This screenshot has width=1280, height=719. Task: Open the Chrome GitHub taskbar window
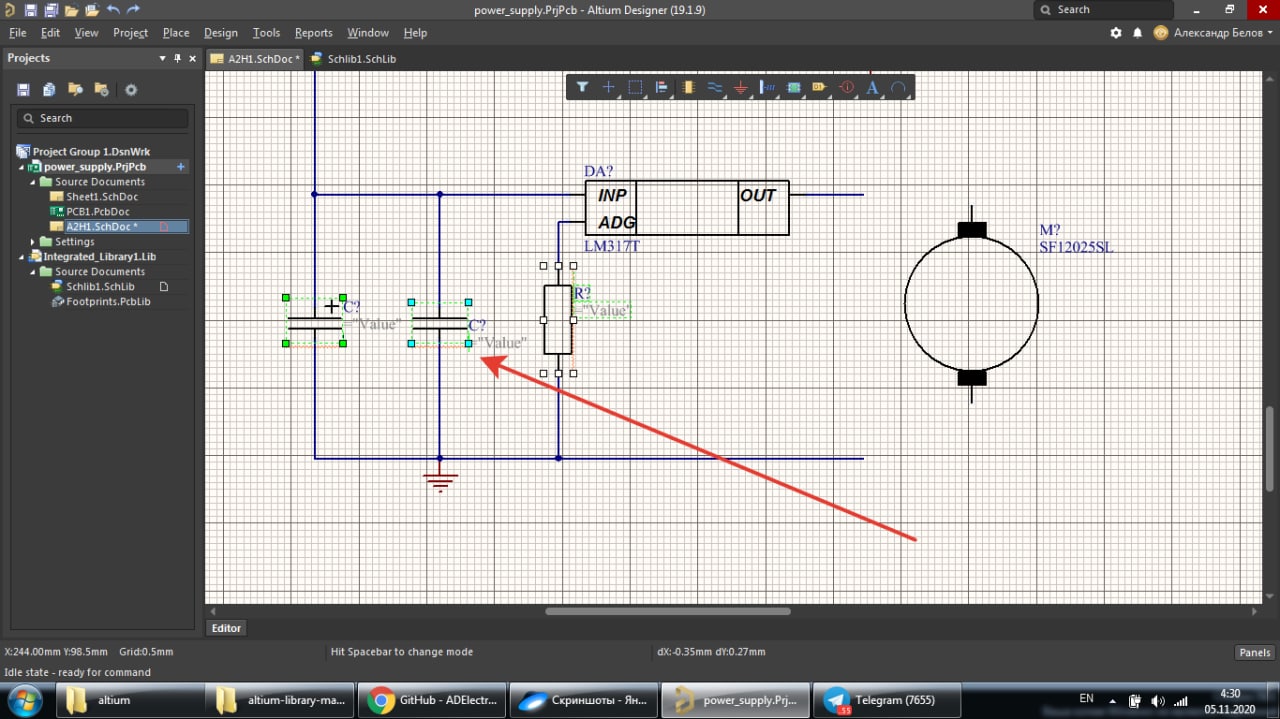[433, 700]
